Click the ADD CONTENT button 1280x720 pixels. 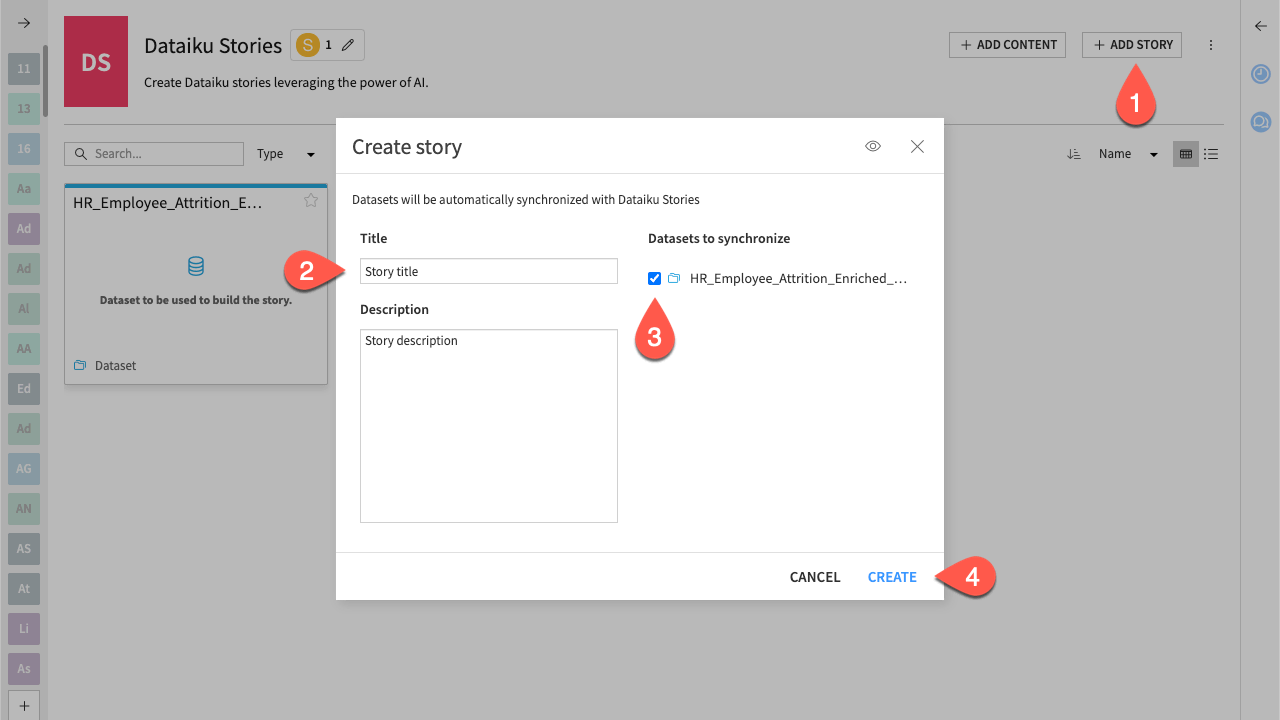(1007, 44)
